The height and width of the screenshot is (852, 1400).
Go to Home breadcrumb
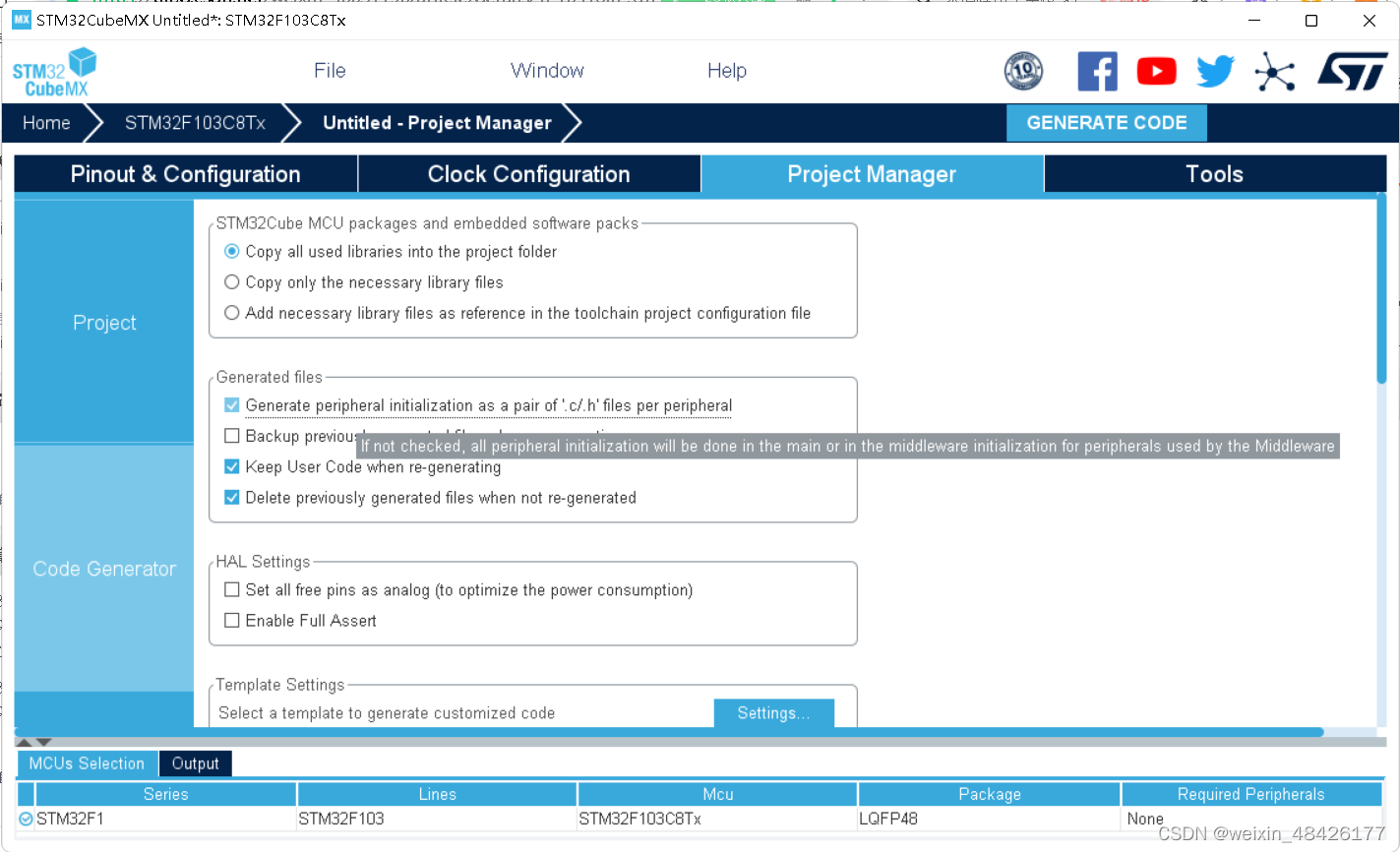(x=46, y=123)
